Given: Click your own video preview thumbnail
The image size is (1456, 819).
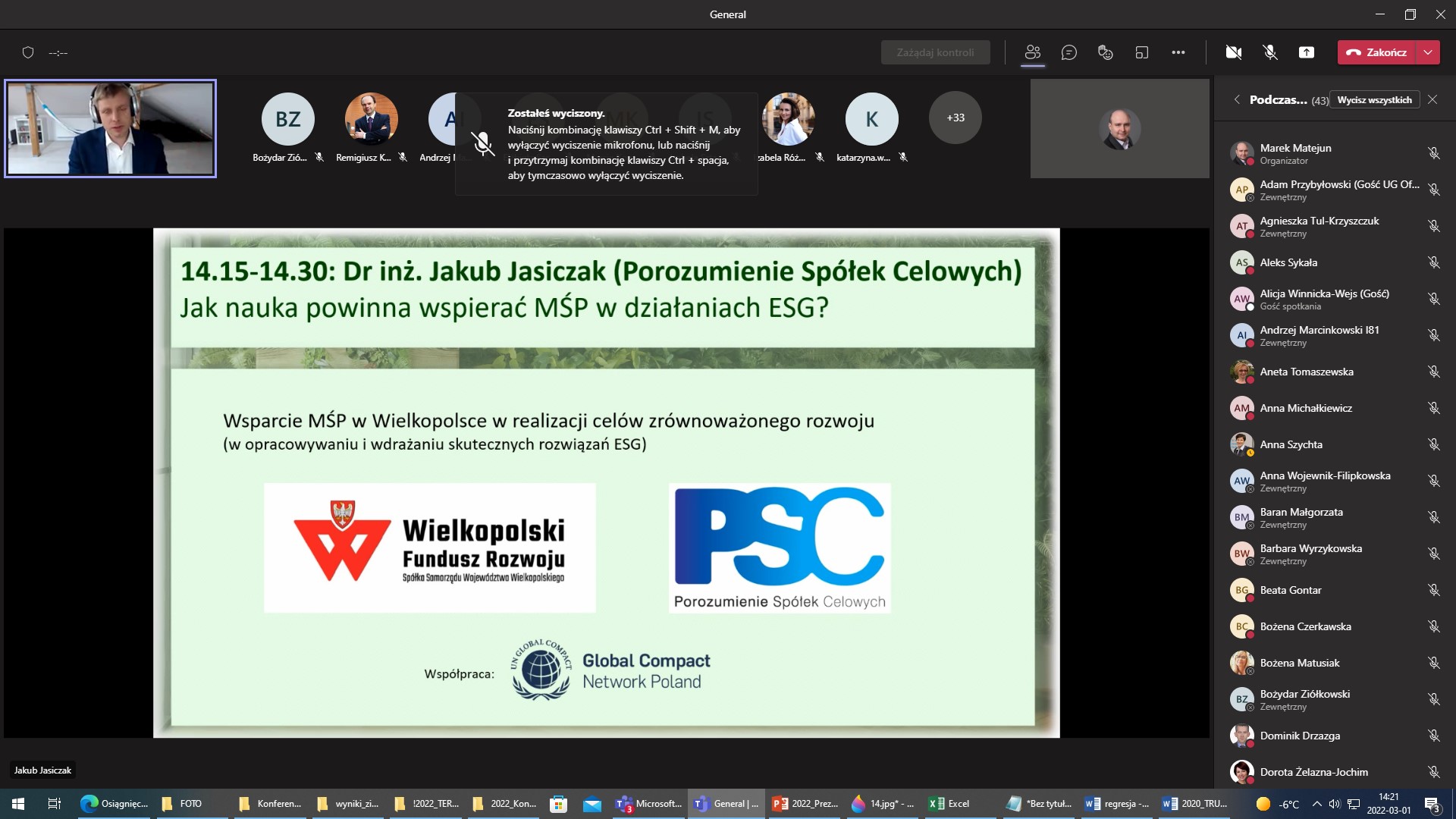Looking at the screenshot, I should click(110, 128).
